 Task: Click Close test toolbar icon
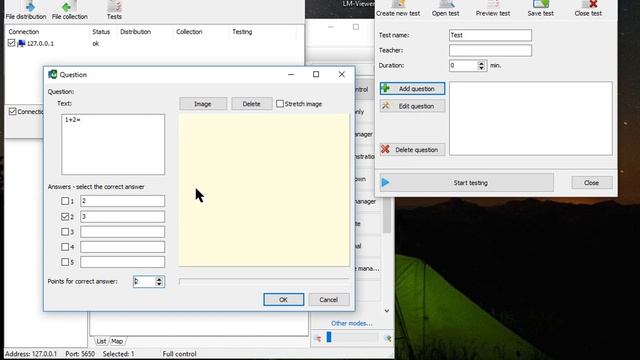588,8
